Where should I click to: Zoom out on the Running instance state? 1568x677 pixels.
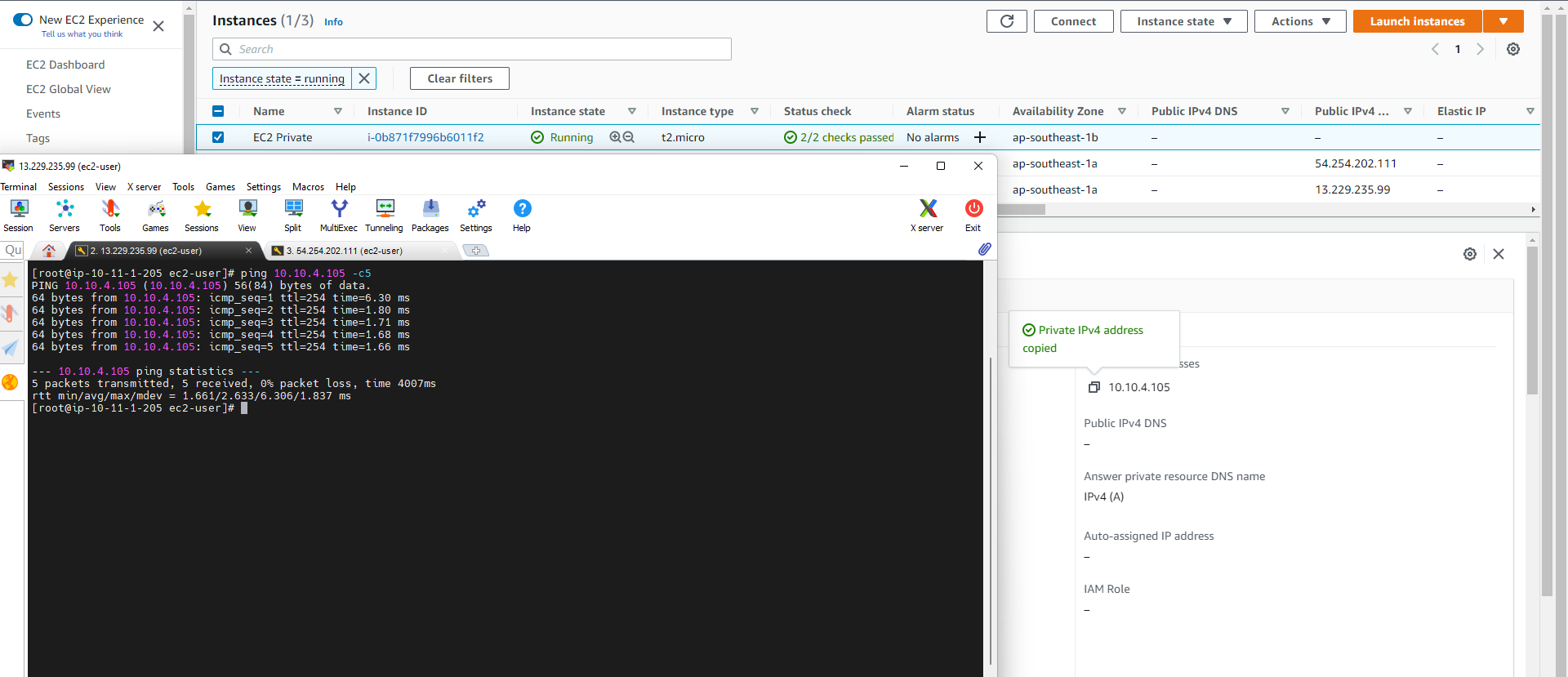point(629,137)
